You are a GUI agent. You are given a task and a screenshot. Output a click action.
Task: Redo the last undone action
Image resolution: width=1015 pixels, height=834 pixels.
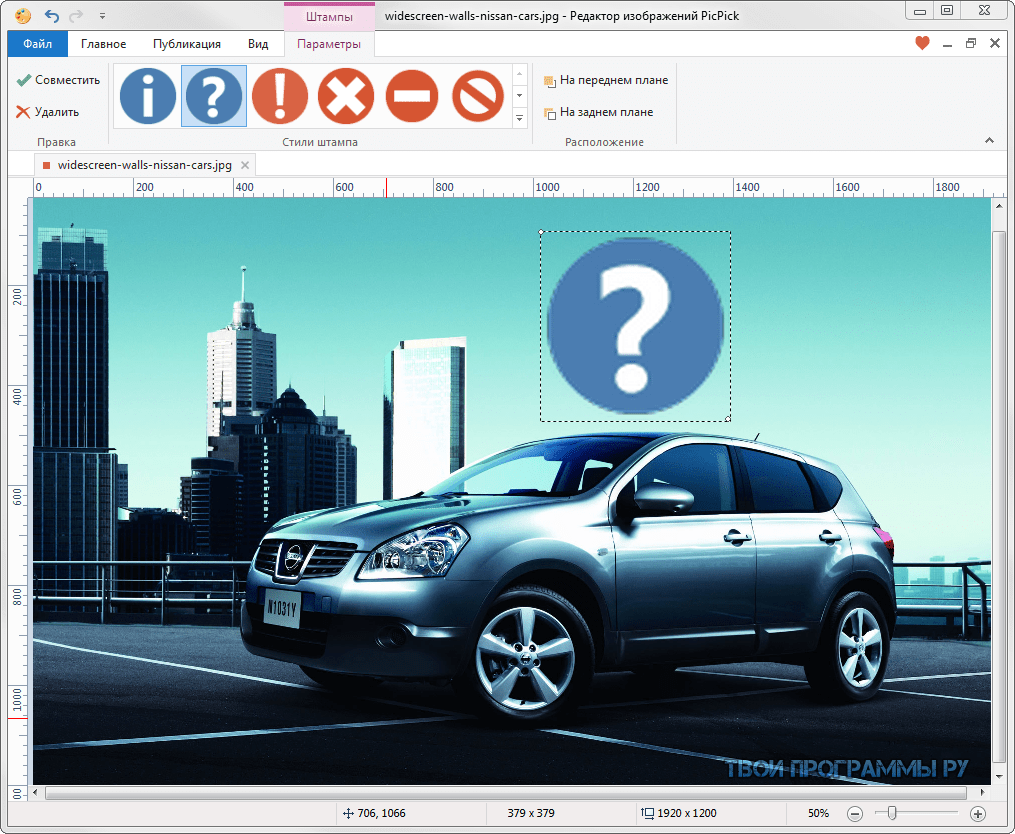tap(76, 16)
